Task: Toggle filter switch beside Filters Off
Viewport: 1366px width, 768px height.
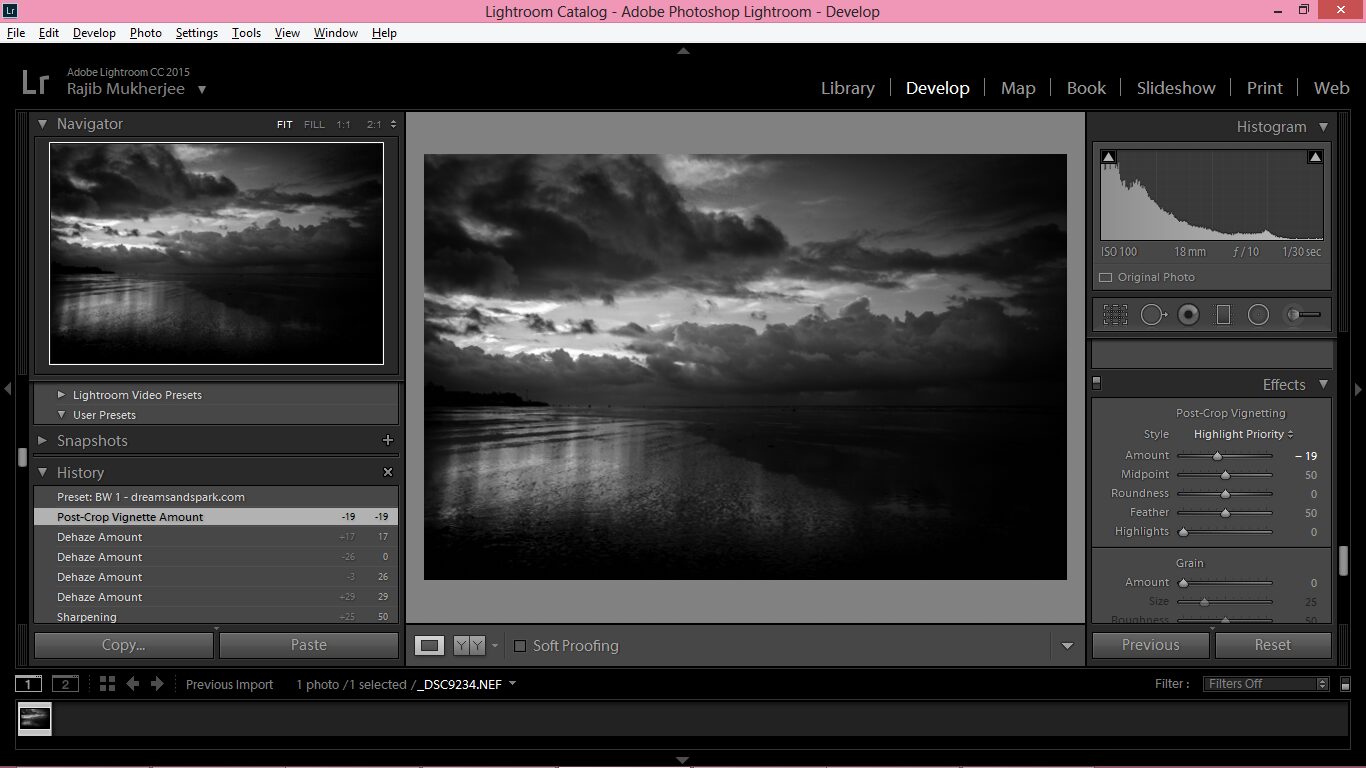Action: tap(1345, 684)
